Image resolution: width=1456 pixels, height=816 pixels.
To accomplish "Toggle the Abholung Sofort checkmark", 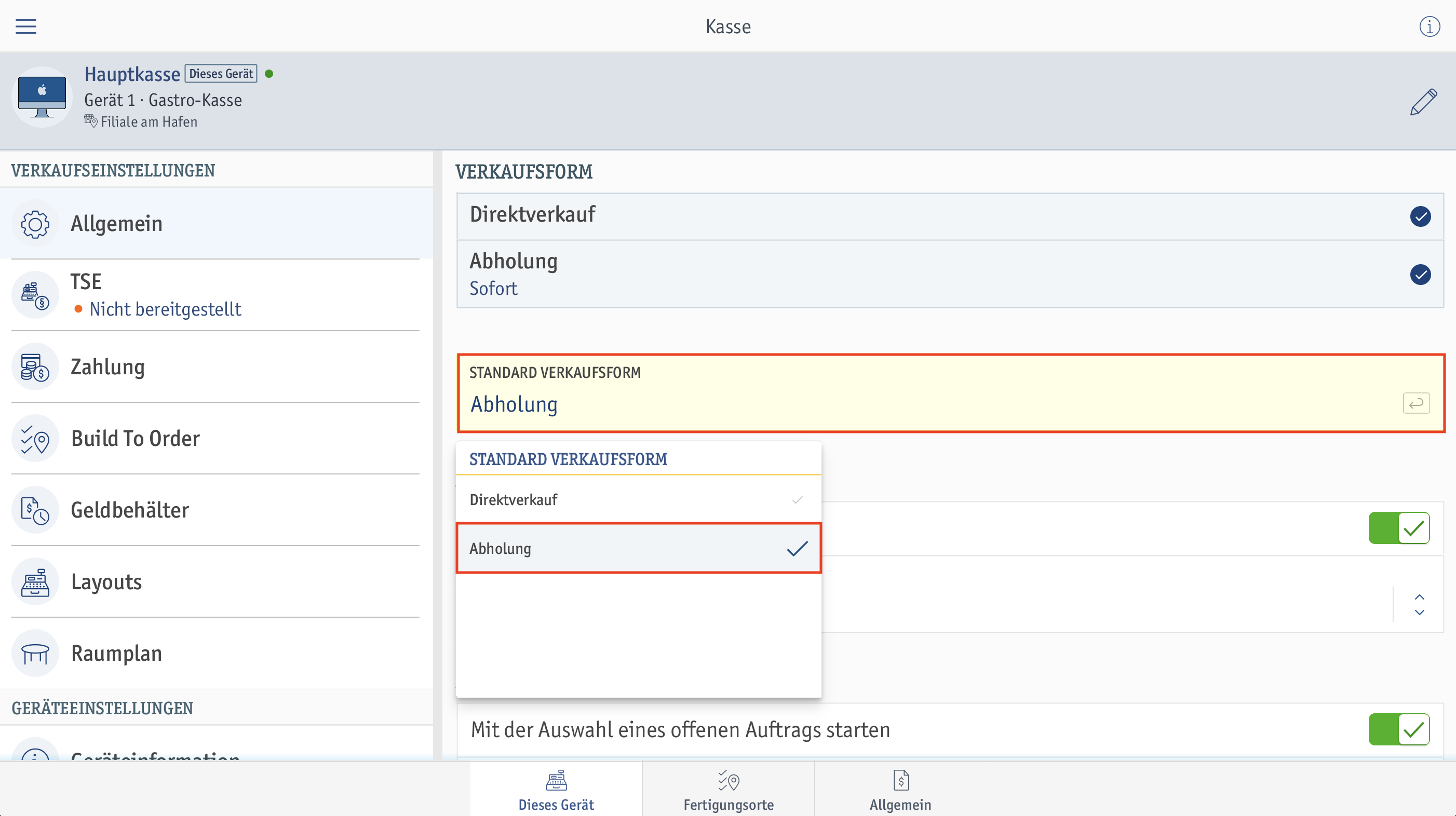I will [x=1420, y=275].
